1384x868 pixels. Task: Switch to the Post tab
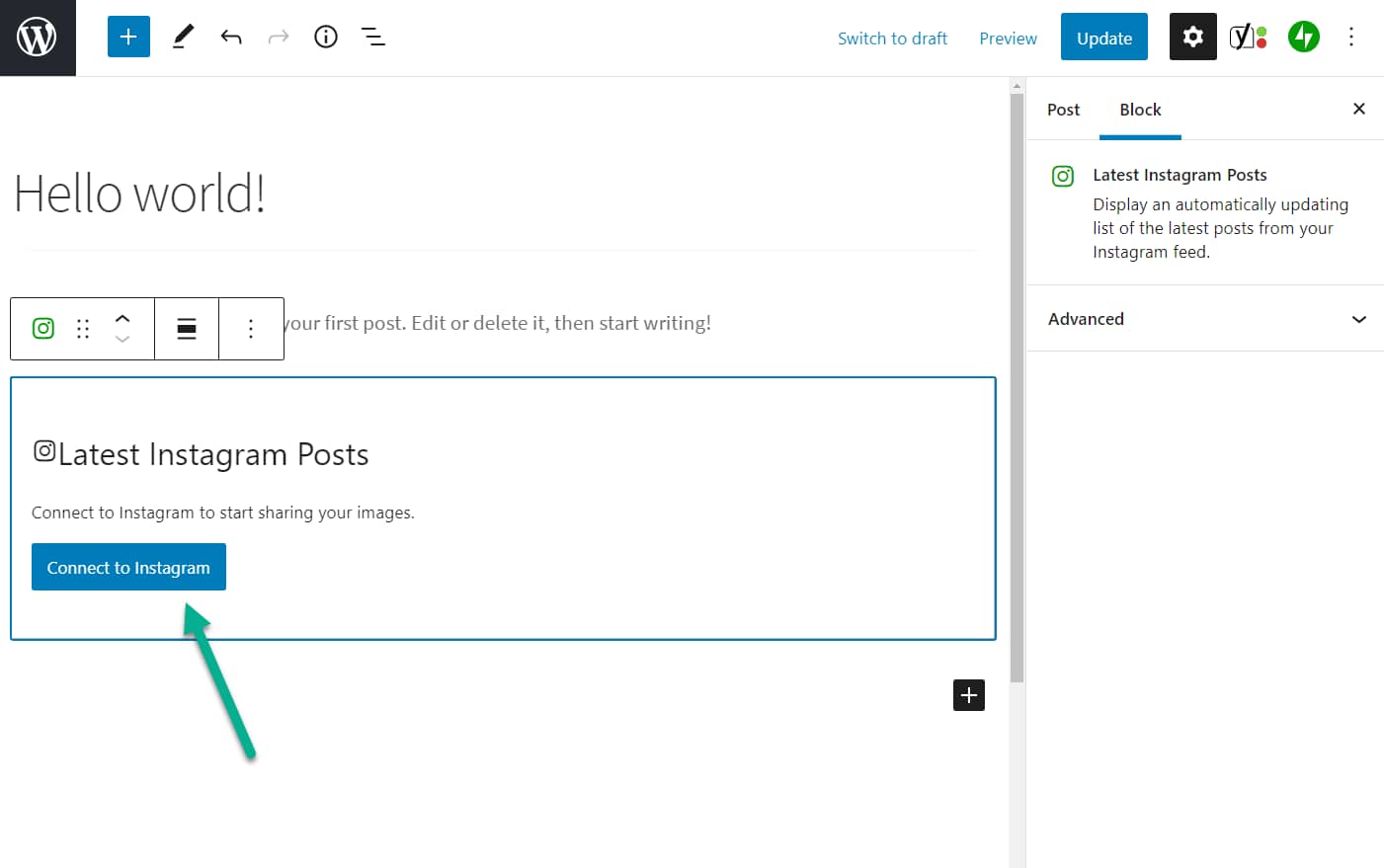pyautogui.click(x=1063, y=110)
